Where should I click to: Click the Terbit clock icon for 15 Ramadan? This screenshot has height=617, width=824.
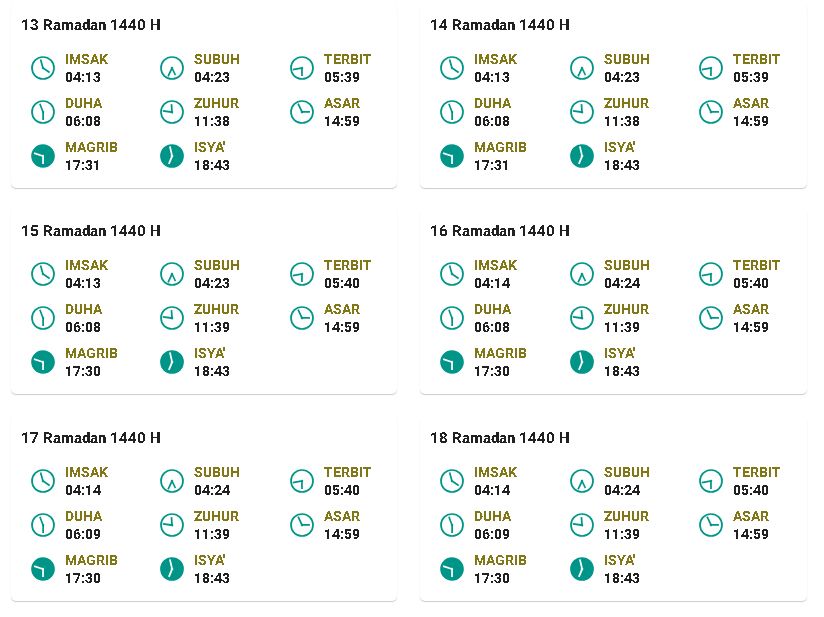[302, 274]
